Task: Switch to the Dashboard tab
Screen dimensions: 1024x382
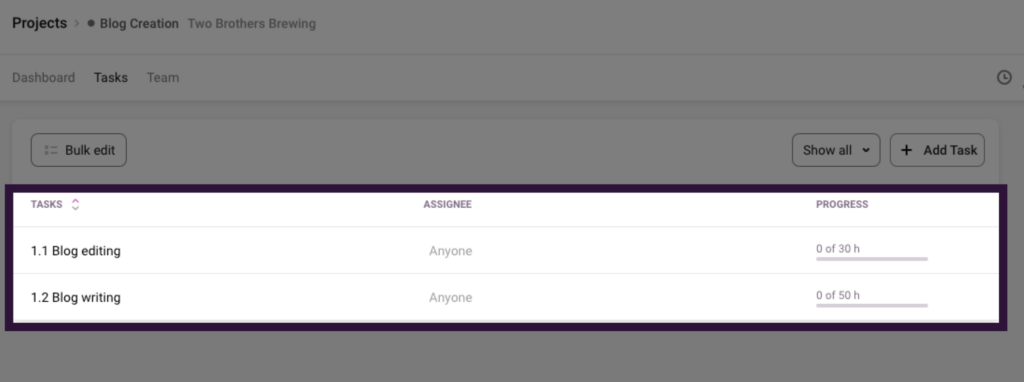Action: click(x=44, y=78)
